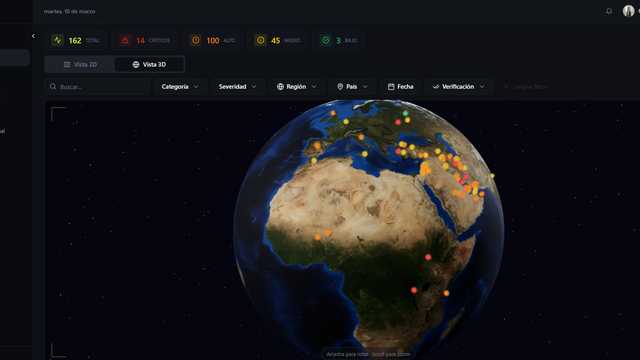Focus the Buscar search field
This screenshot has width=640, height=360.
[98, 87]
